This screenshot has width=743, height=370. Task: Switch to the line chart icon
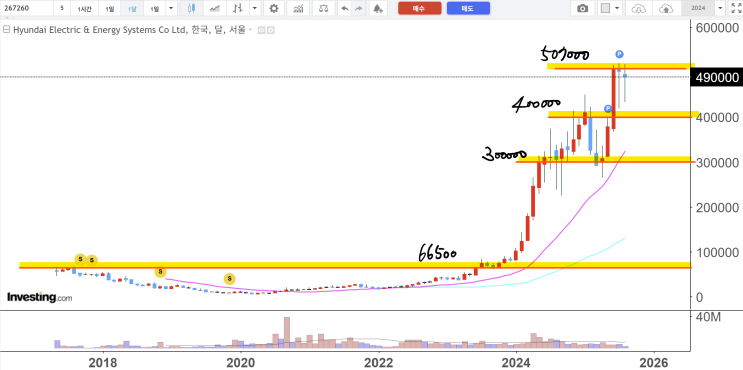pyautogui.click(x=215, y=8)
